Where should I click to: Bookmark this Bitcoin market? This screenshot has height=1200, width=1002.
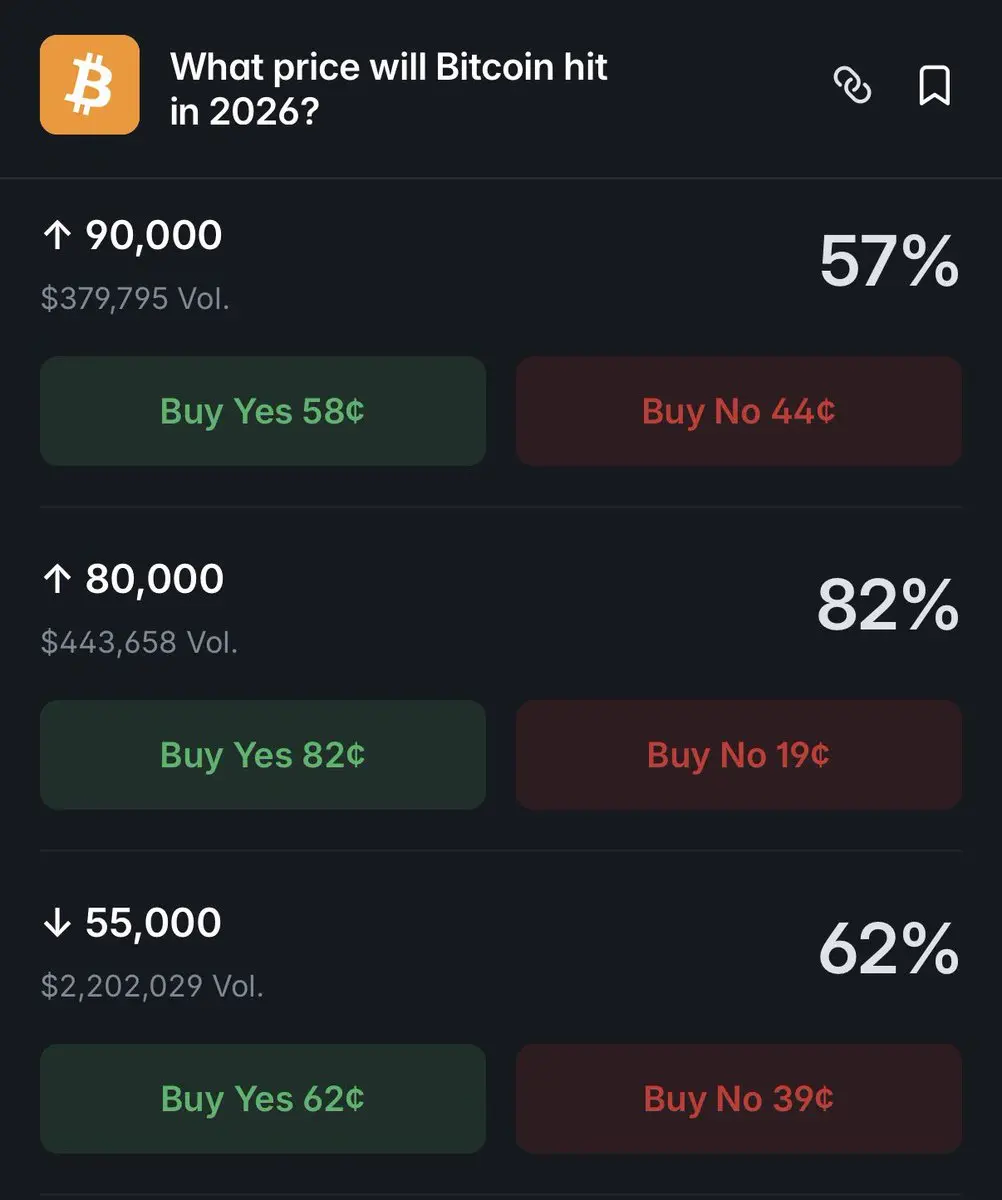click(x=934, y=86)
